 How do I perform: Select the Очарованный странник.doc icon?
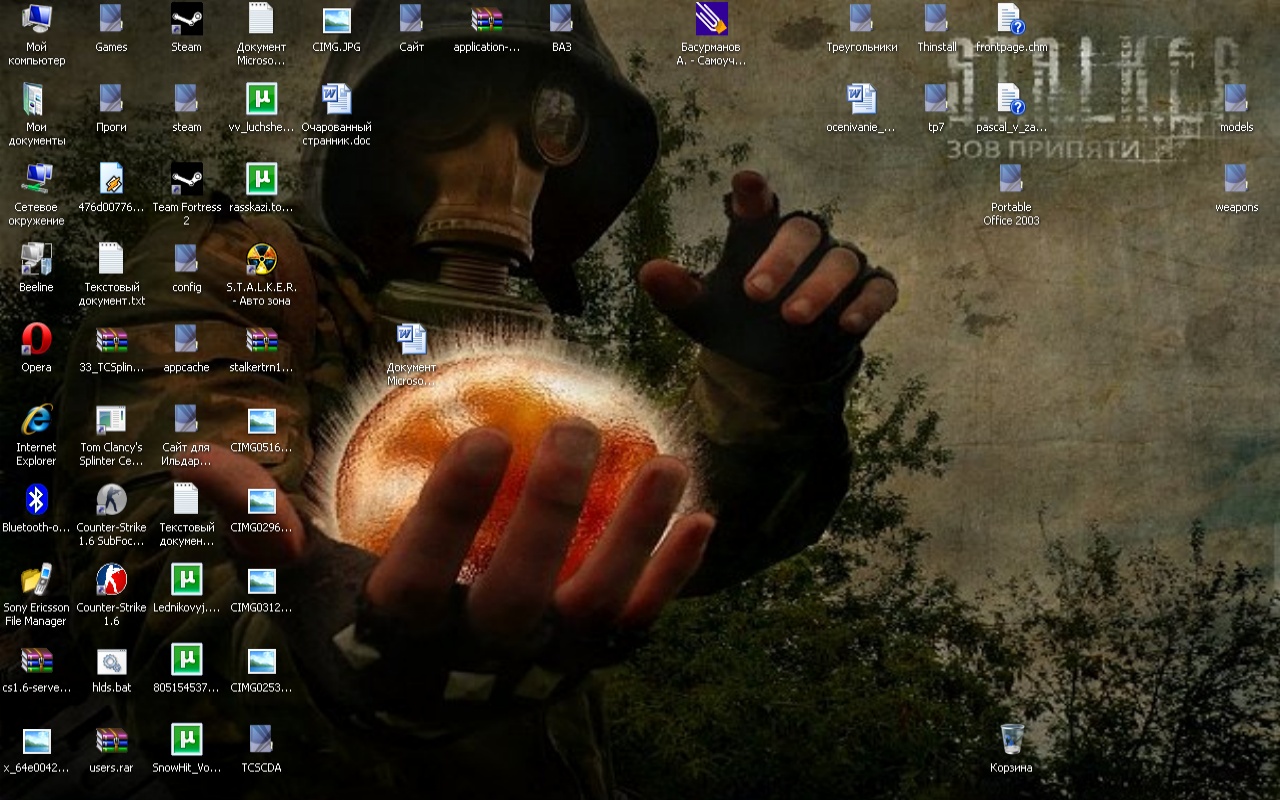click(336, 98)
